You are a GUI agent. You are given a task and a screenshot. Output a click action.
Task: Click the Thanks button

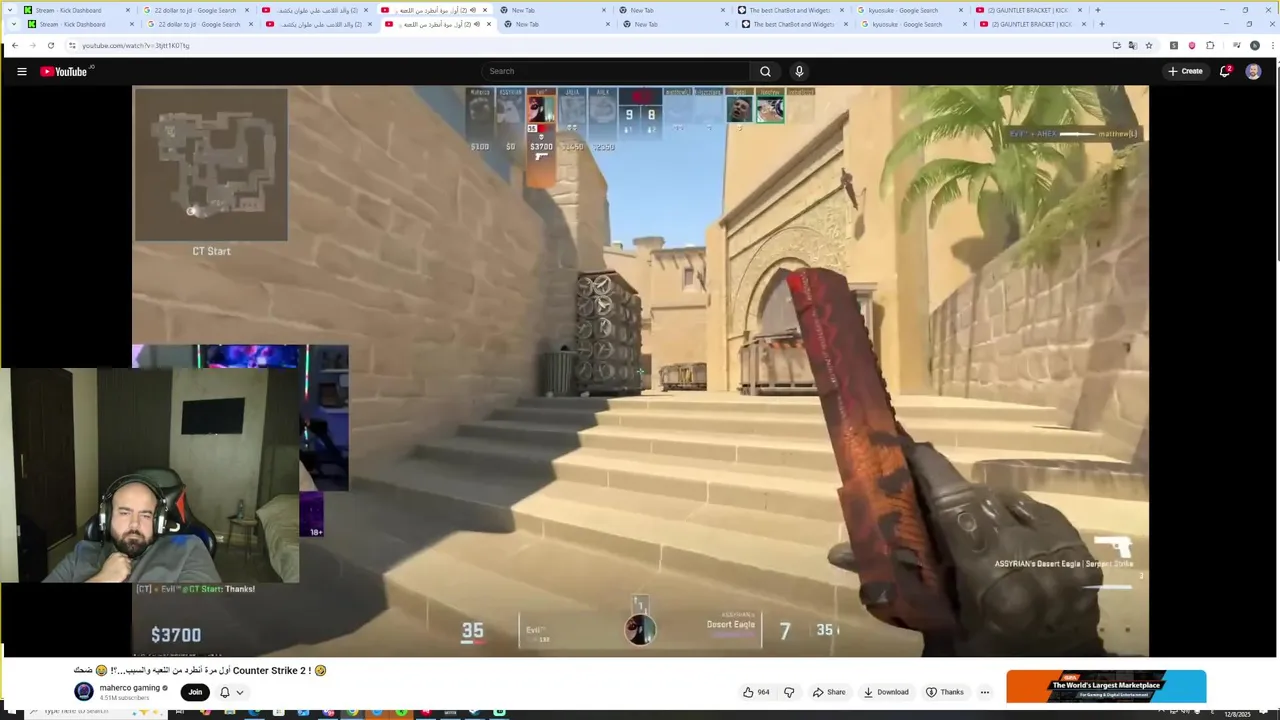tap(945, 692)
